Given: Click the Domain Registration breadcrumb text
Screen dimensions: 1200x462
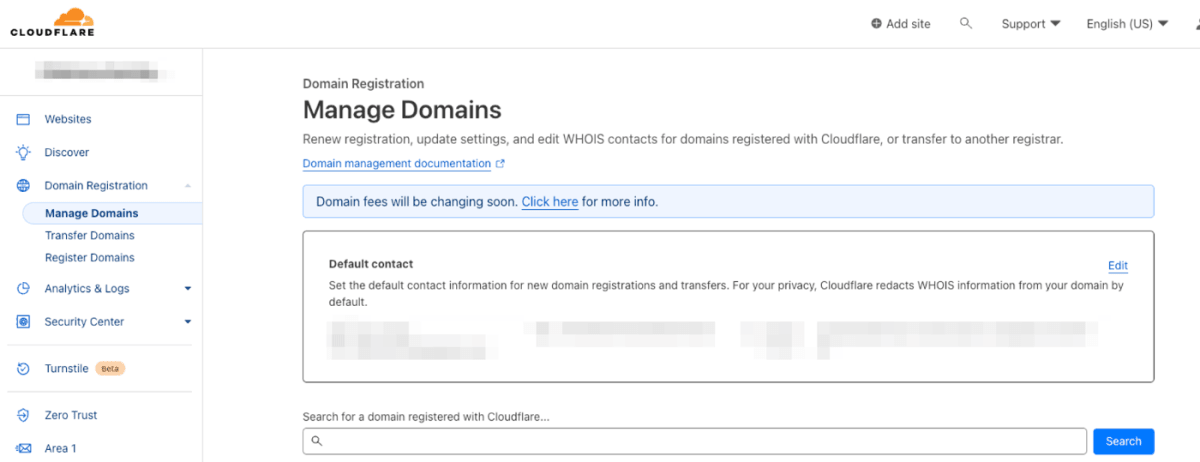Looking at the screenshot, I should (x=364, y=84).
